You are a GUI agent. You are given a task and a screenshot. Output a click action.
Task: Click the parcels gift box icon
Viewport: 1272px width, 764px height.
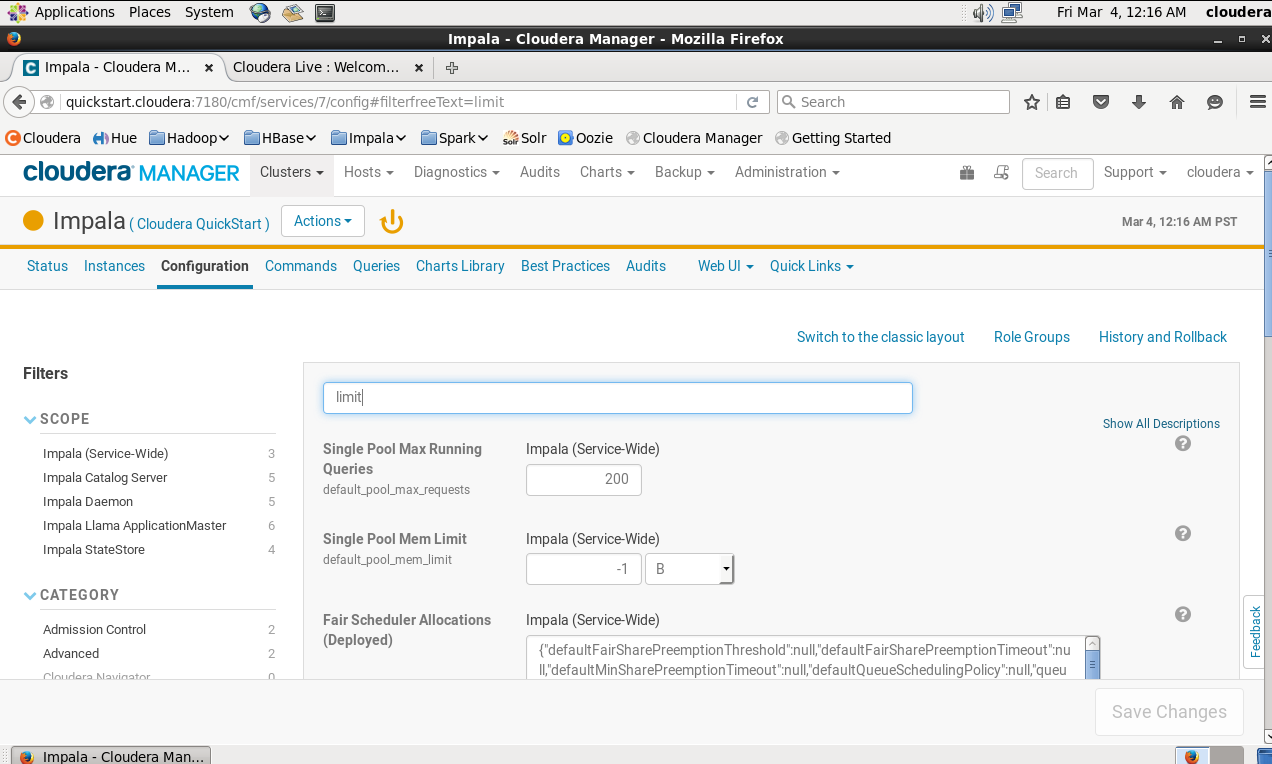[967, 173]
